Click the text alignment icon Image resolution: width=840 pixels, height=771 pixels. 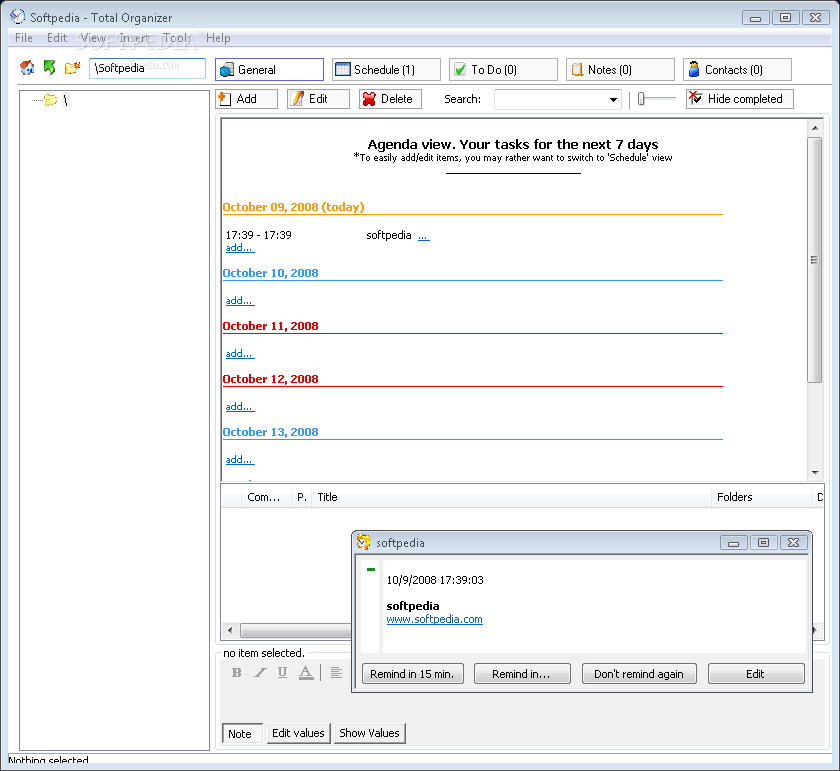pos(336,672)
